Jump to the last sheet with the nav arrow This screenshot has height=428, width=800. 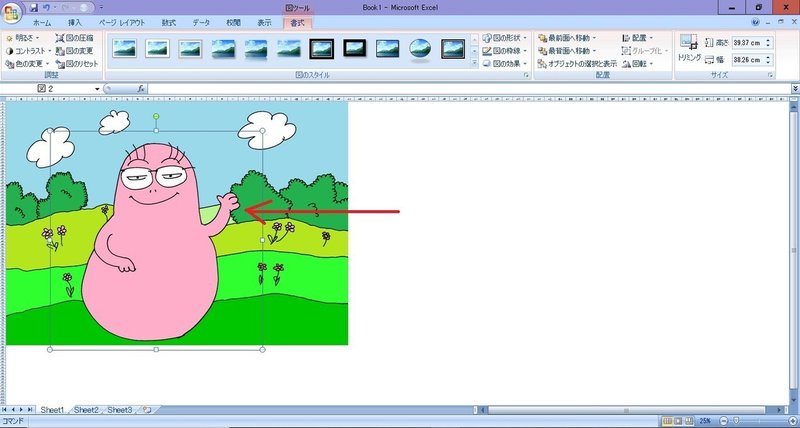pos(31,410)
